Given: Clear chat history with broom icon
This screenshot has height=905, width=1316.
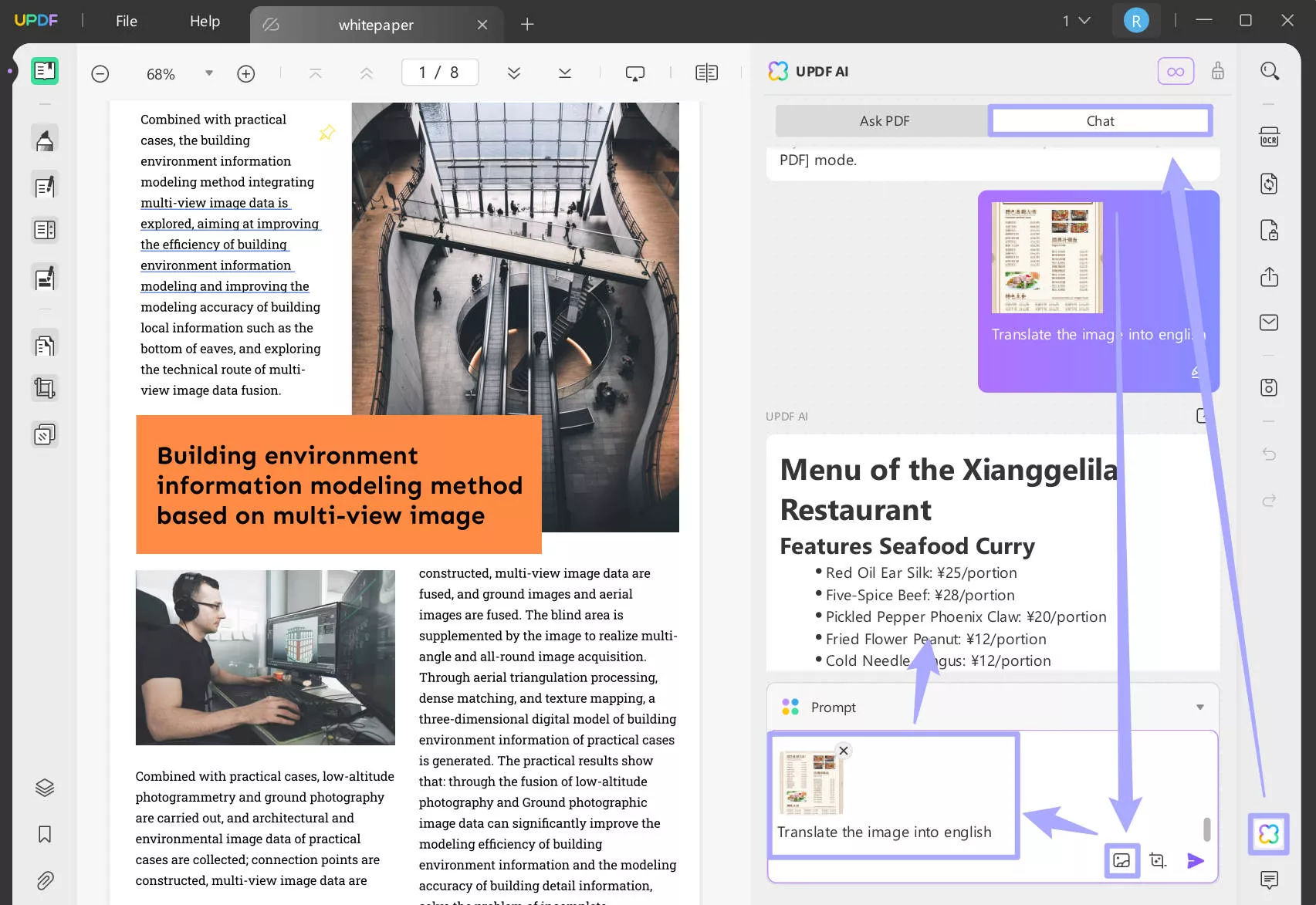Looking at the screenshot, I should coord(1218,71).
